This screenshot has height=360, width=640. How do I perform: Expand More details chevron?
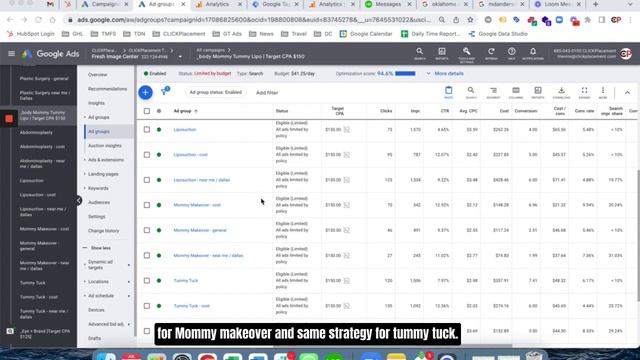point(429,73)
